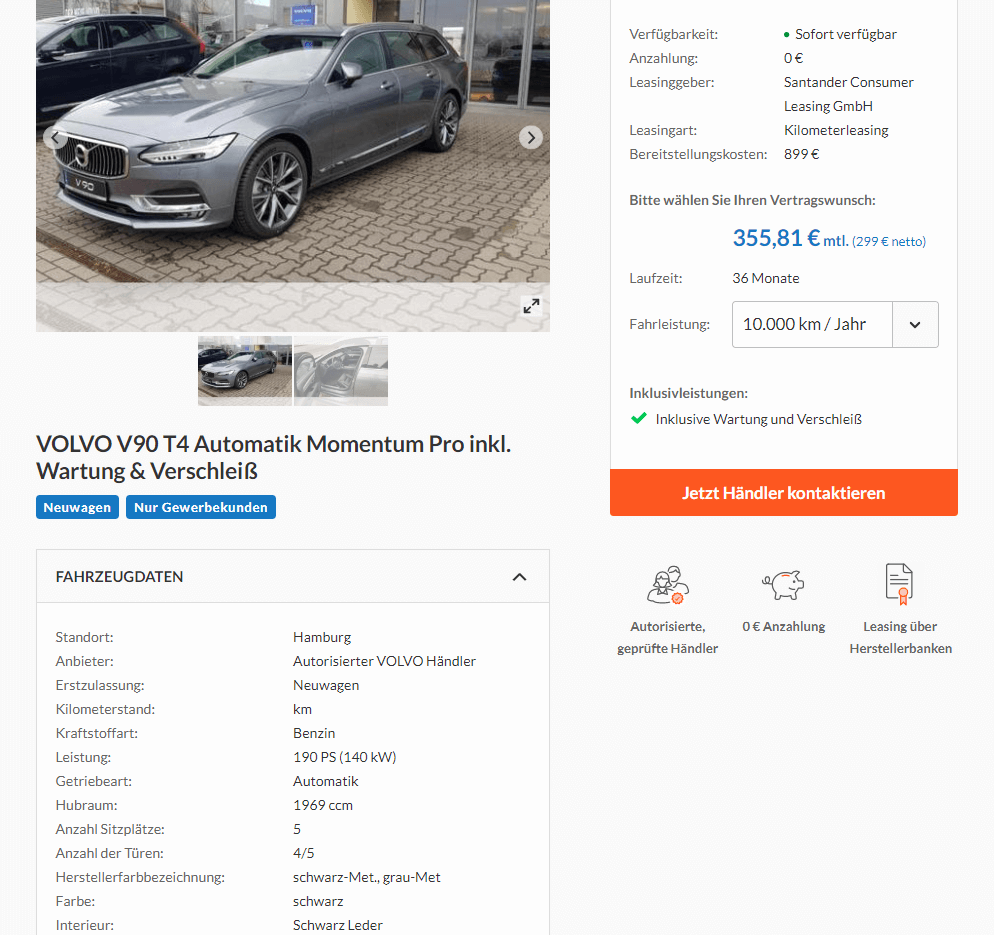This screenshot has width=994, height=935.
Task: Click the certificate document icon
Action: coord(900,584)
